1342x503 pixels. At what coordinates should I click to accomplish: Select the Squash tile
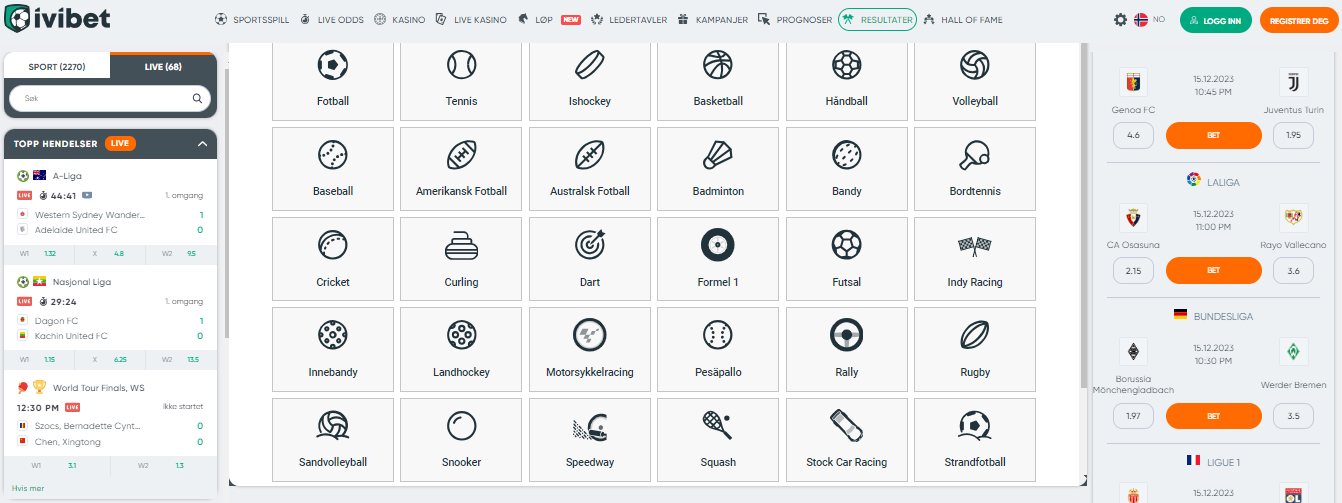[718, 440]
